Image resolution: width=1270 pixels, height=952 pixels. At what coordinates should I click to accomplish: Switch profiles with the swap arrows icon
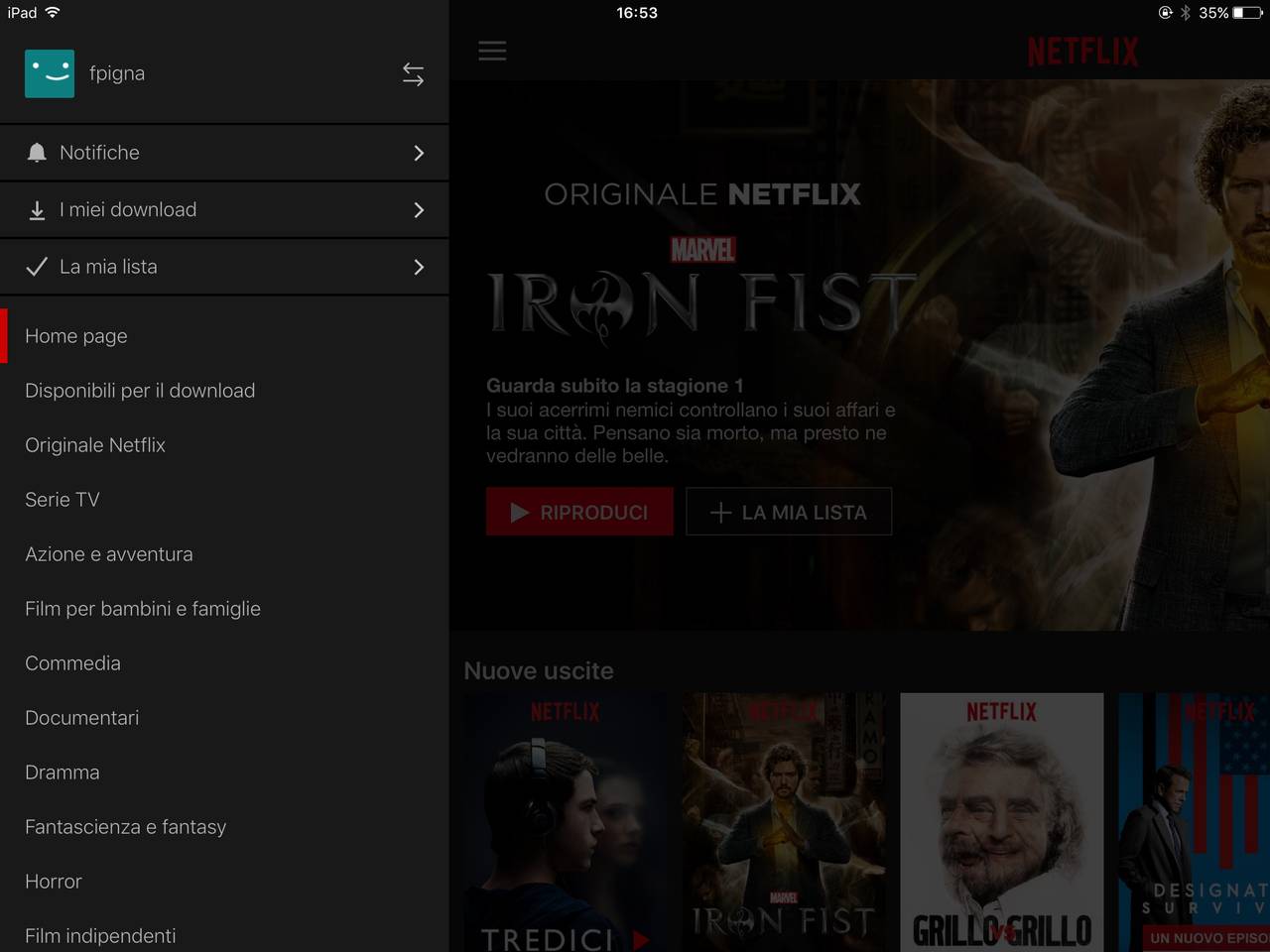(413, 74)
